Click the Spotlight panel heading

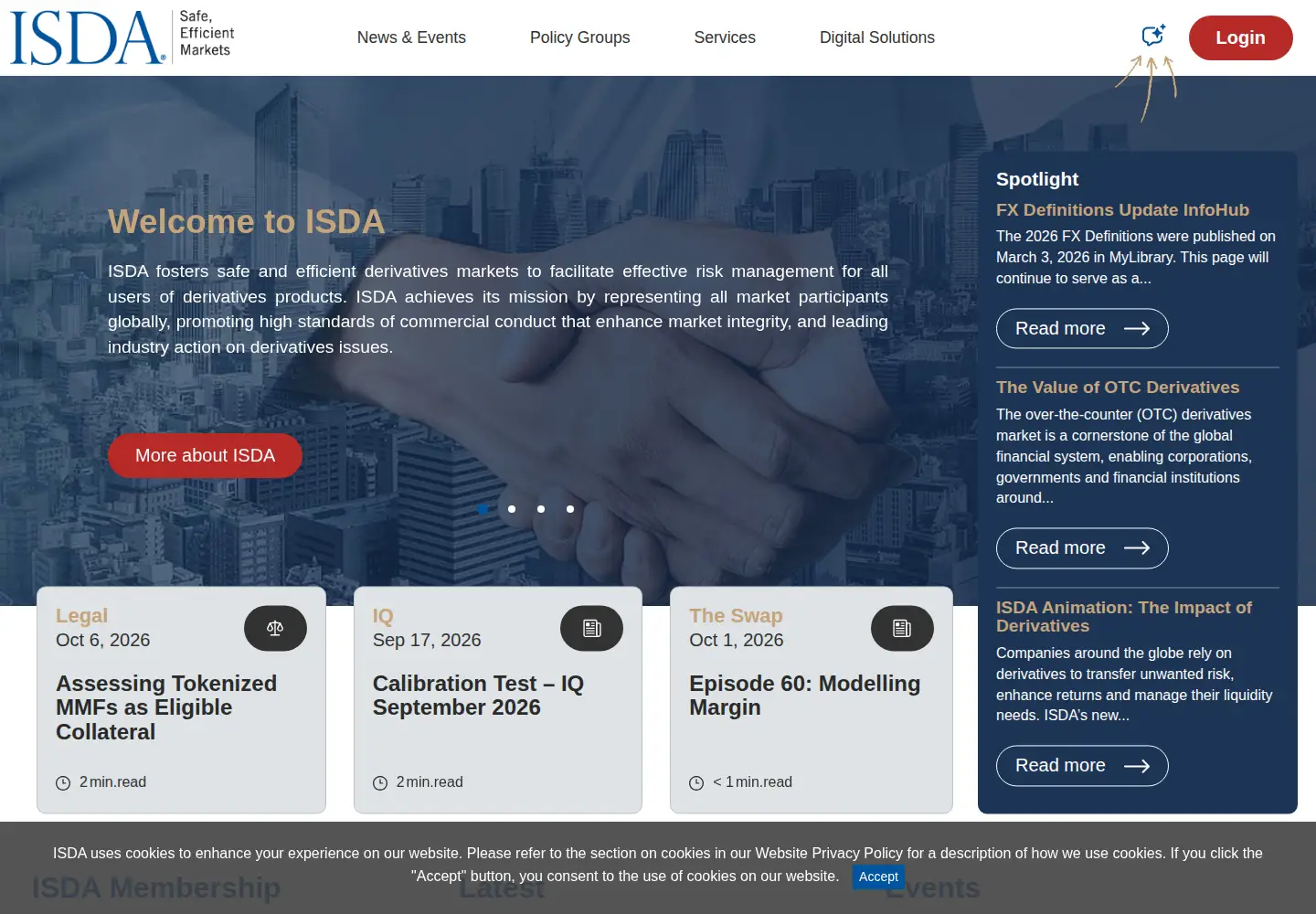(x=1037, y=179)
